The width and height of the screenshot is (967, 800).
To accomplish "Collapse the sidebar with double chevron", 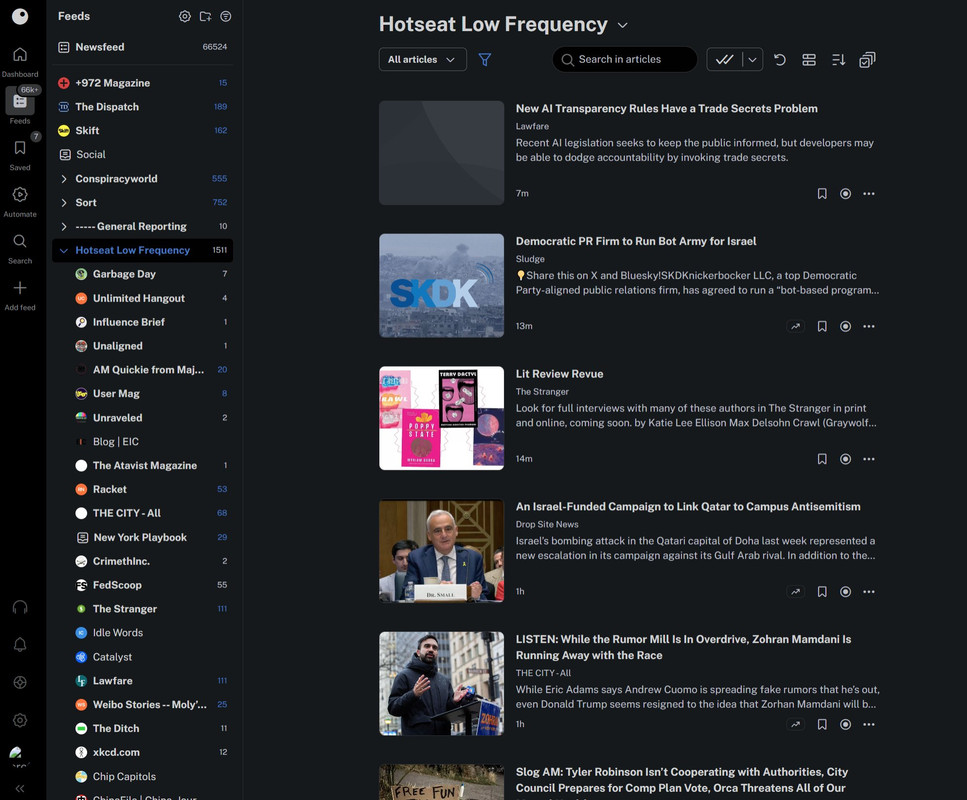I will (20, 788).
